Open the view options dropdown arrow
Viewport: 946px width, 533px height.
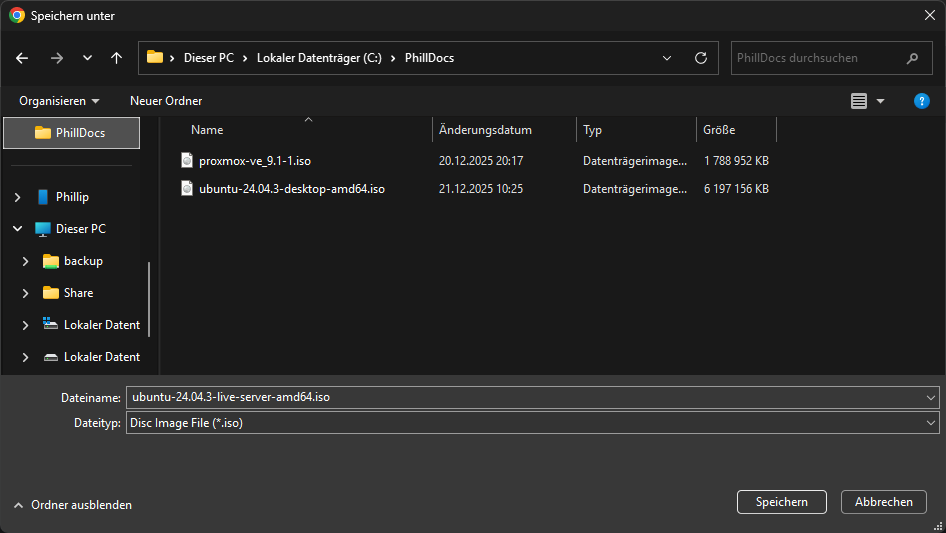(880, 101)
